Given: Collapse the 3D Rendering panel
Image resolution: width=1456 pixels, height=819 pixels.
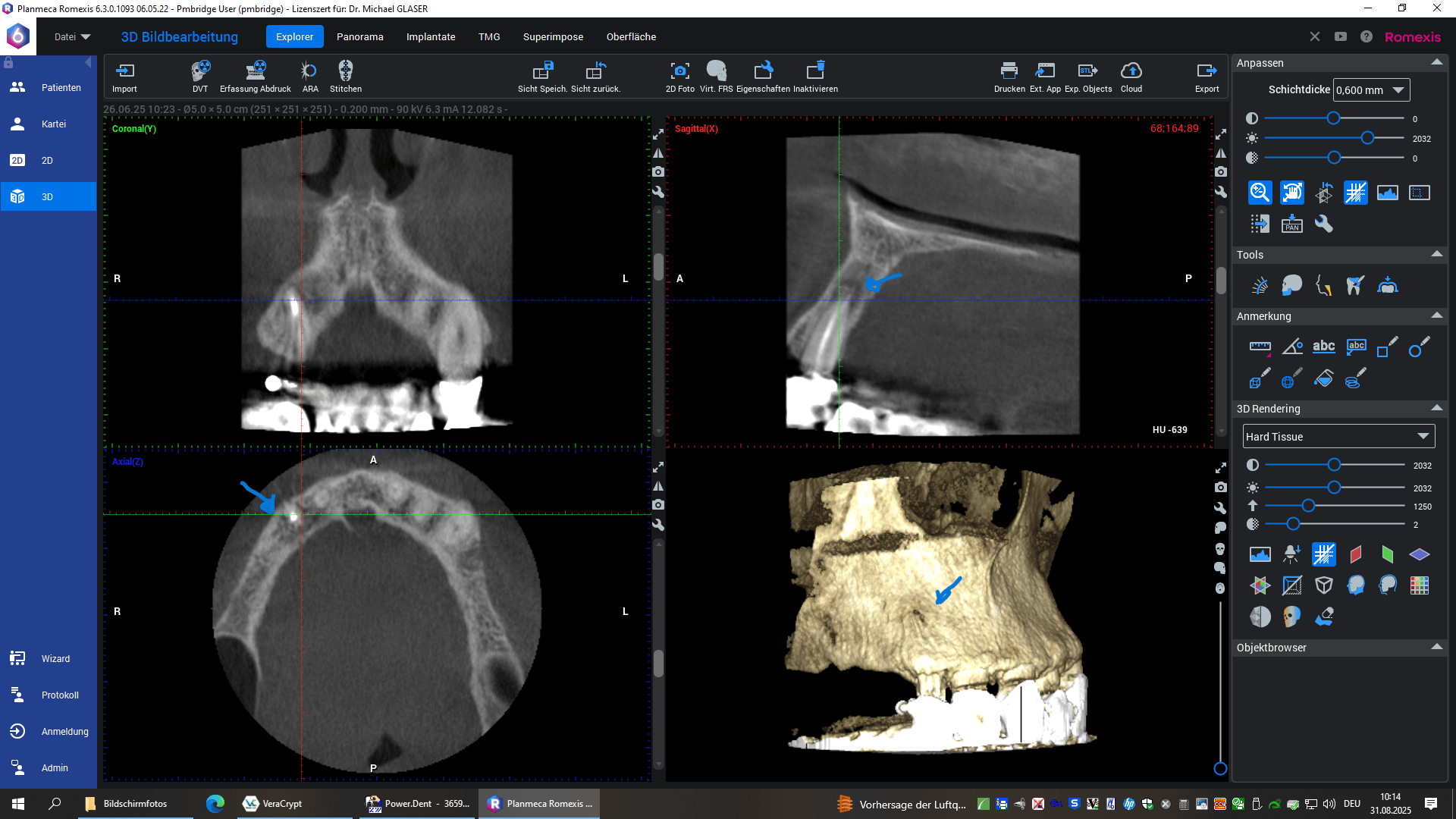Looking at the screenshot, I should 1436,408.
